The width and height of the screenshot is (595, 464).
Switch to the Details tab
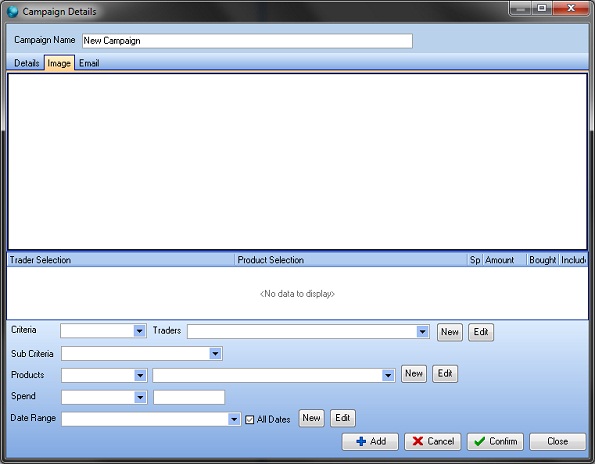(27, 63)
